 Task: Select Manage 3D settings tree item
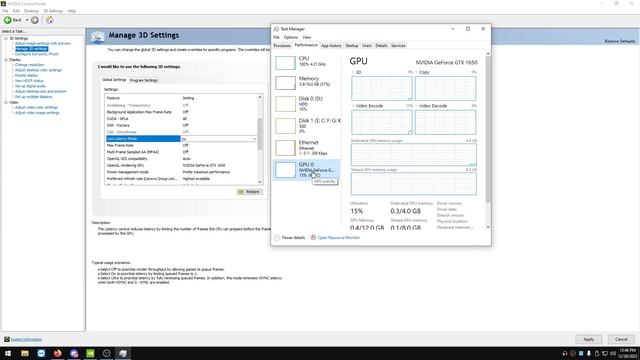31,49
